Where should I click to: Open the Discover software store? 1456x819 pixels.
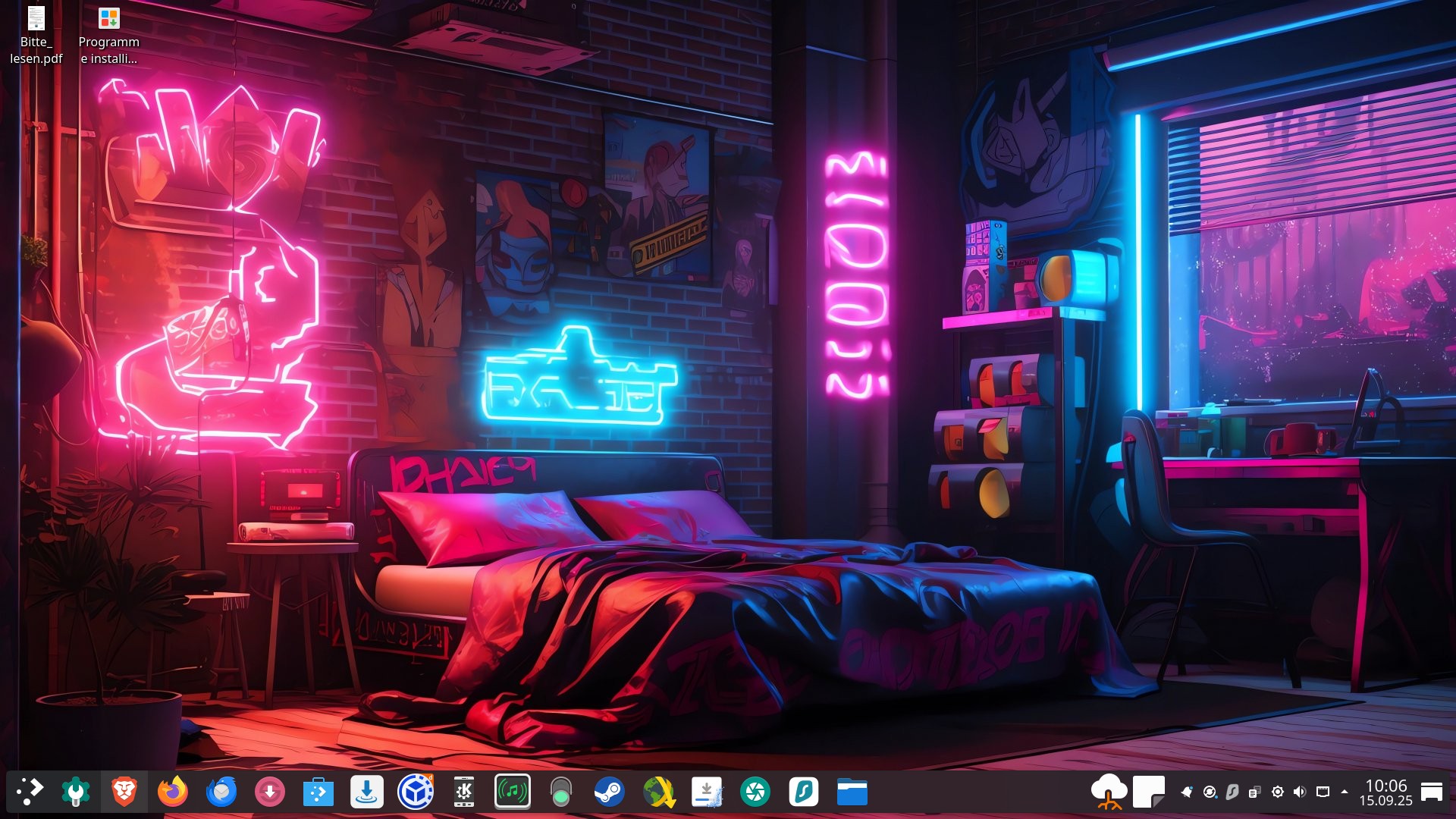pos(318,792)
